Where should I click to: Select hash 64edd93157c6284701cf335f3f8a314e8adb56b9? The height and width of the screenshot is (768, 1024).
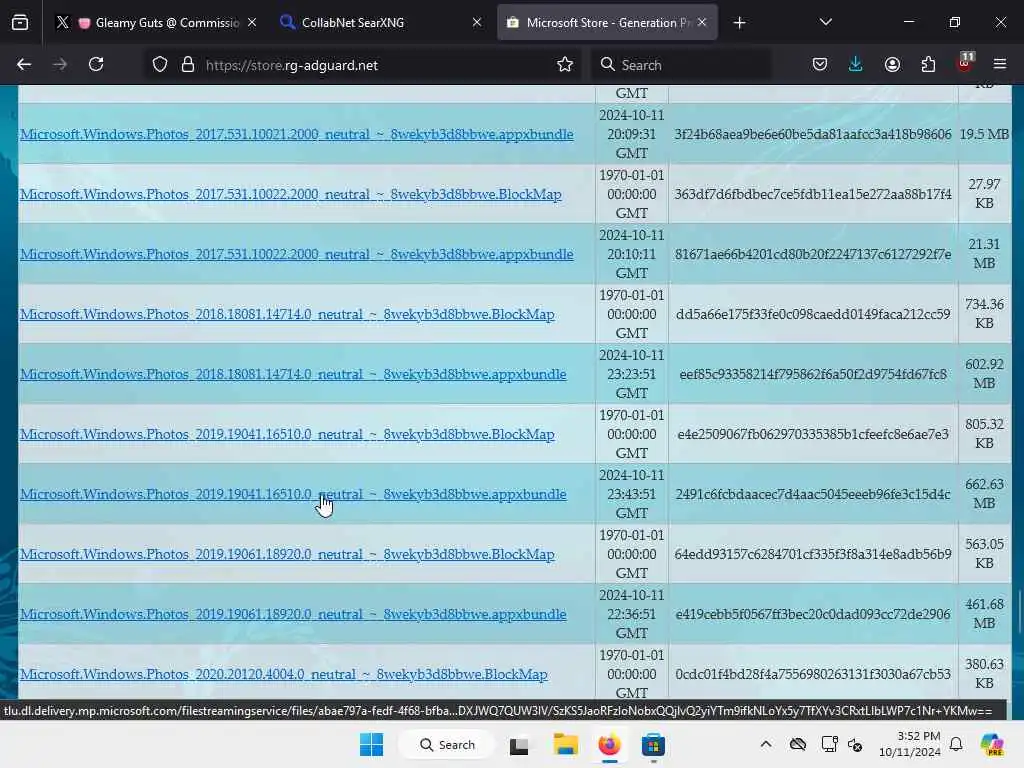click(813, 555)
